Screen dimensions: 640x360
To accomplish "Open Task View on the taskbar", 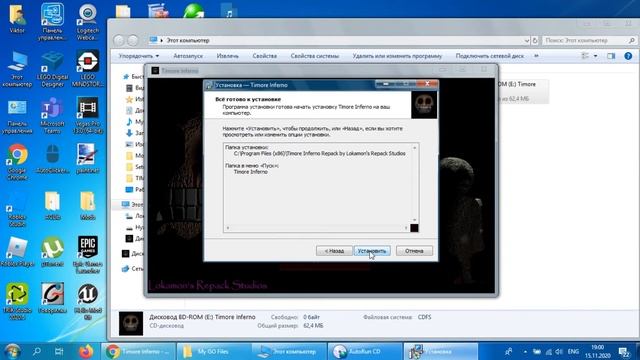I will pyautogui.click(x=59, y=351).
